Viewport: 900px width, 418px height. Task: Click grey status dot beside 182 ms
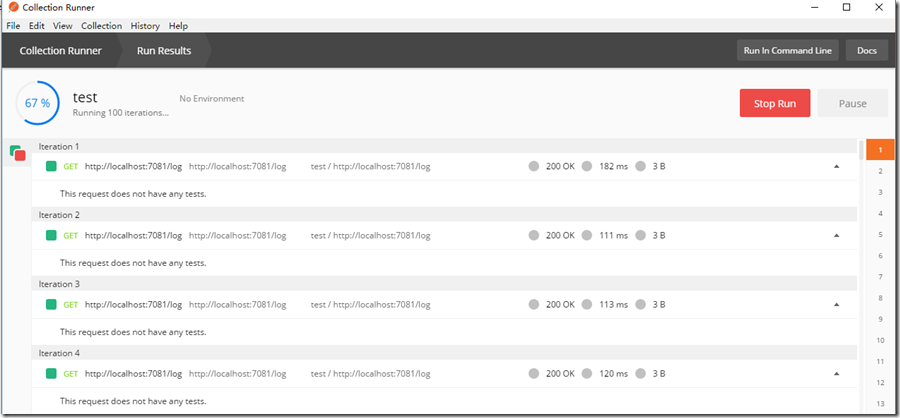(x=587, y=167)
